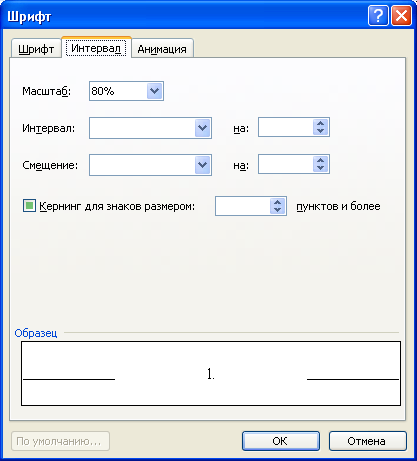Screen dimensions: 417x461
Task: Click into the Масштаб 80% text field
Action: point(118,91)
